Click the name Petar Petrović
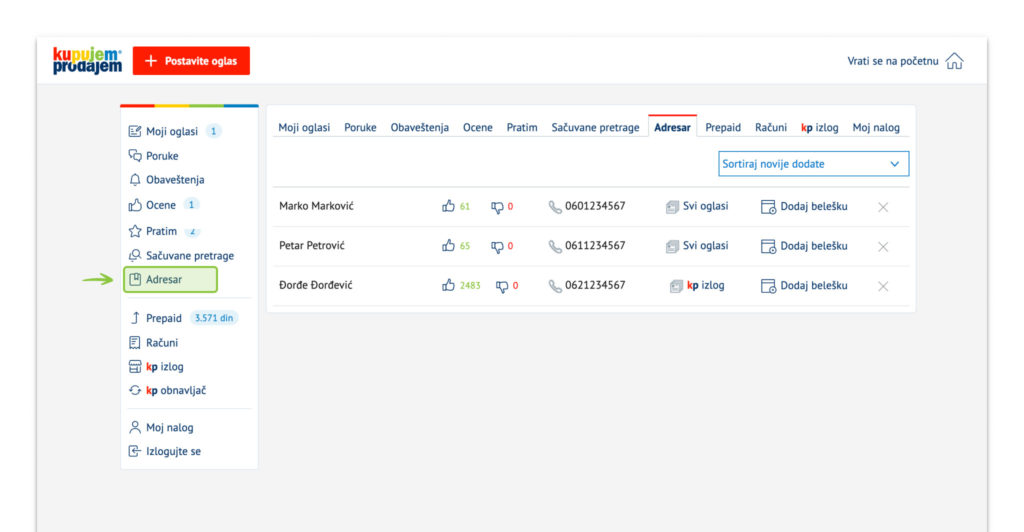This screenshot has width=1024, height=532. click(312, 245)
